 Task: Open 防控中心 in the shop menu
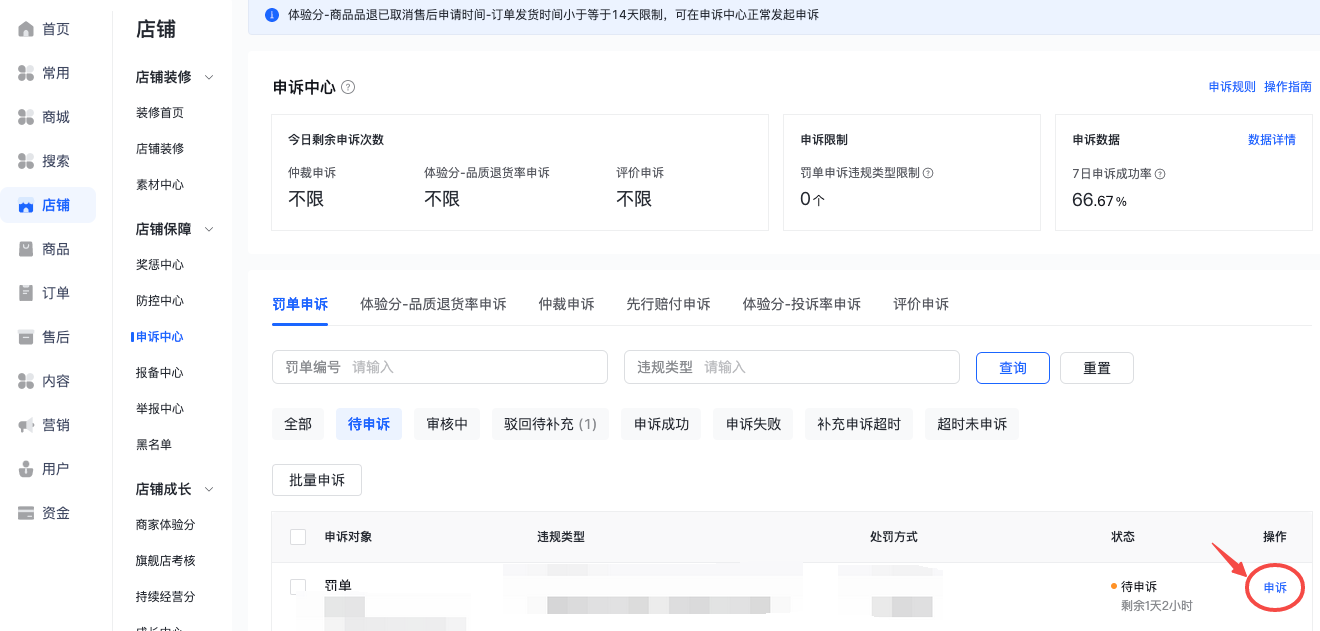[x=160, y=301]
